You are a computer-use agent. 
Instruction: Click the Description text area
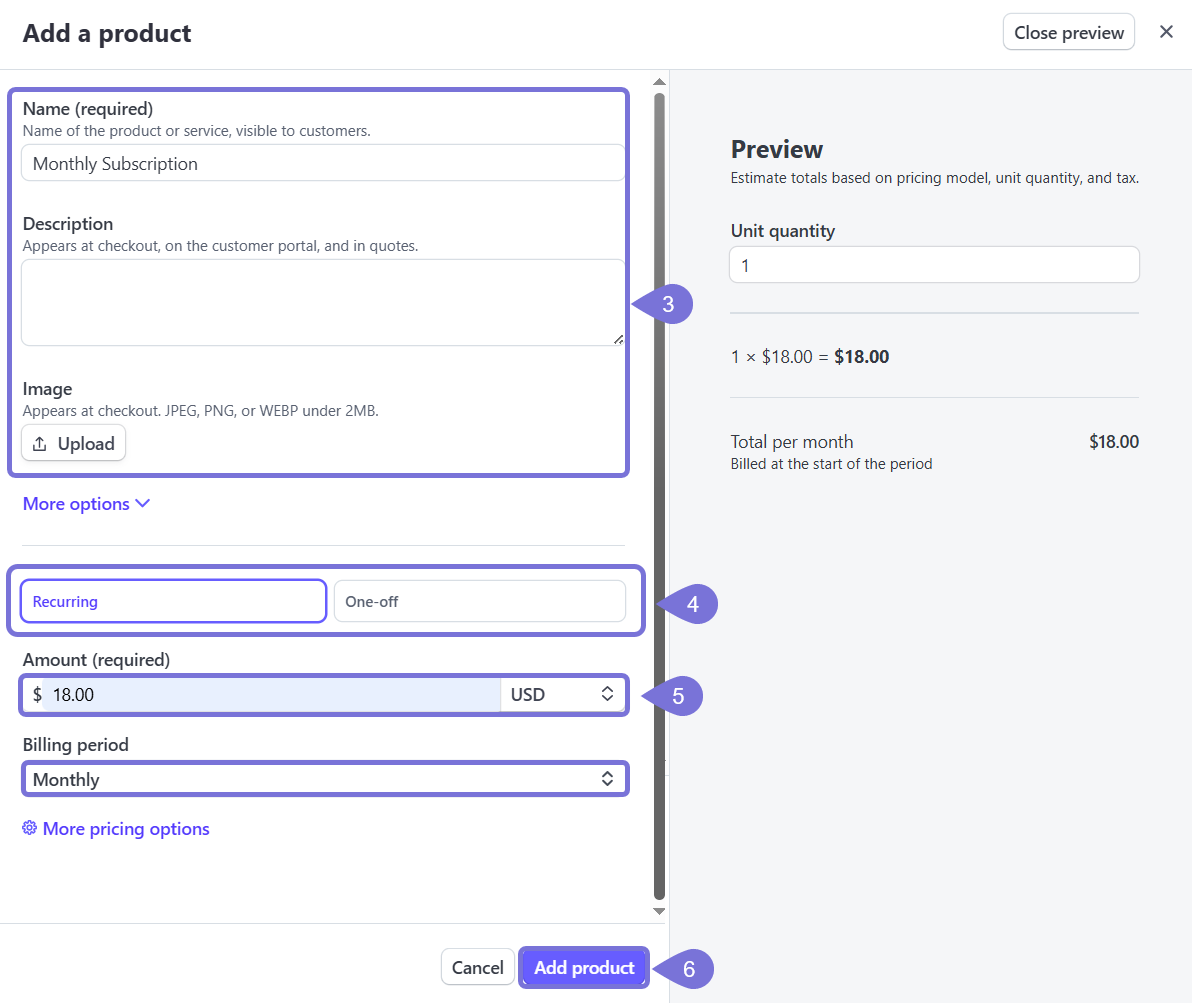click(322, 302)
